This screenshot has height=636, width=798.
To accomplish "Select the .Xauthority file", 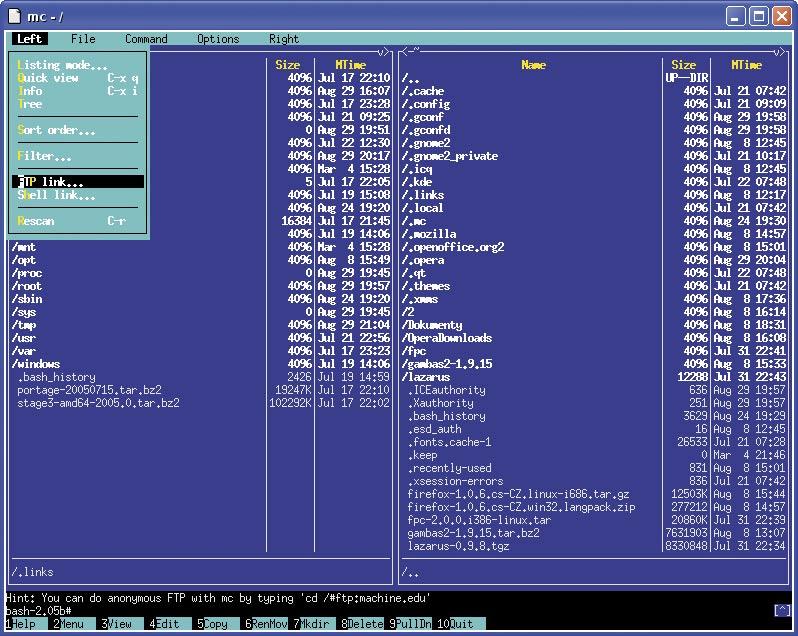I will point(594,402).
